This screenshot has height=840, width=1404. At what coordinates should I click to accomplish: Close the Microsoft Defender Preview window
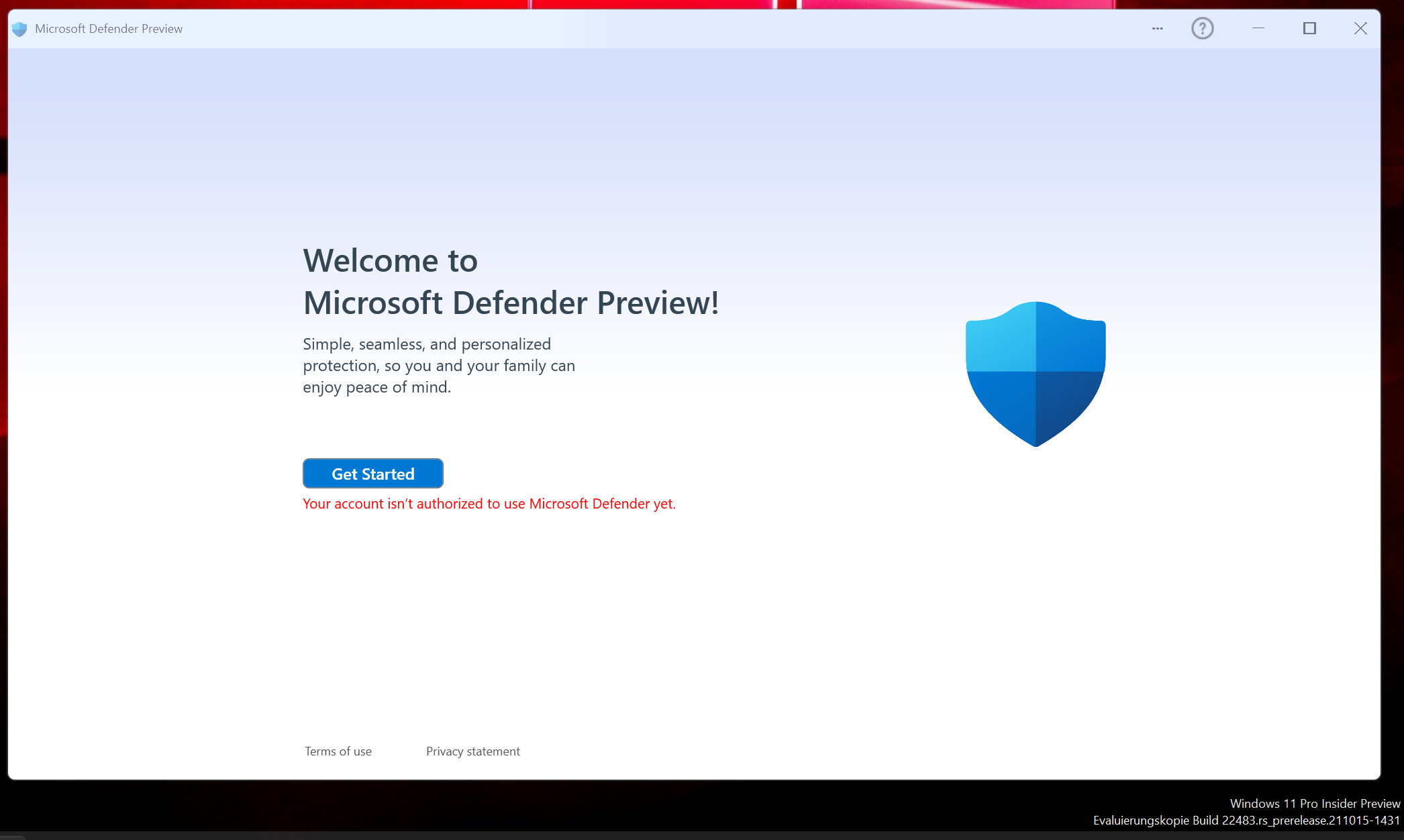[1360, 28]
